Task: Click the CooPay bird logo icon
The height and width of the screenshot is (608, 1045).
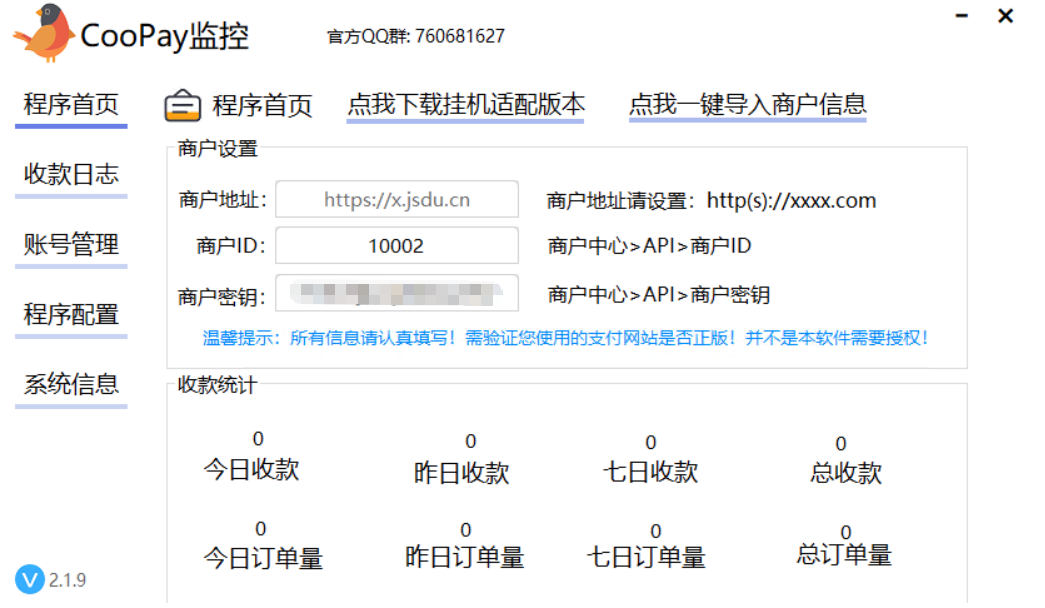Action: [x=44, y=33]
